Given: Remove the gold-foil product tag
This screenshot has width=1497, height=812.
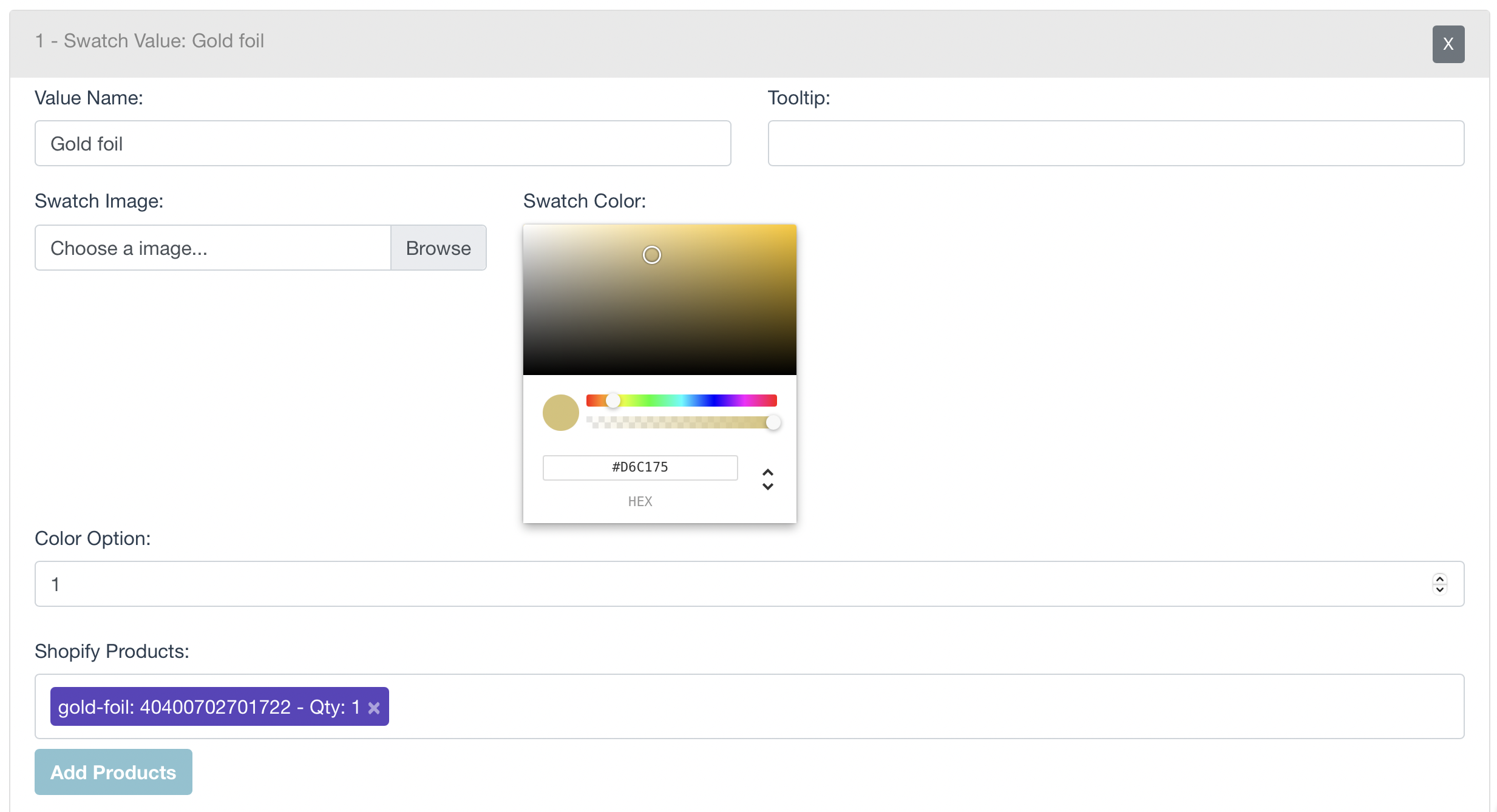Looking at the screenshot, I should 374,708.
